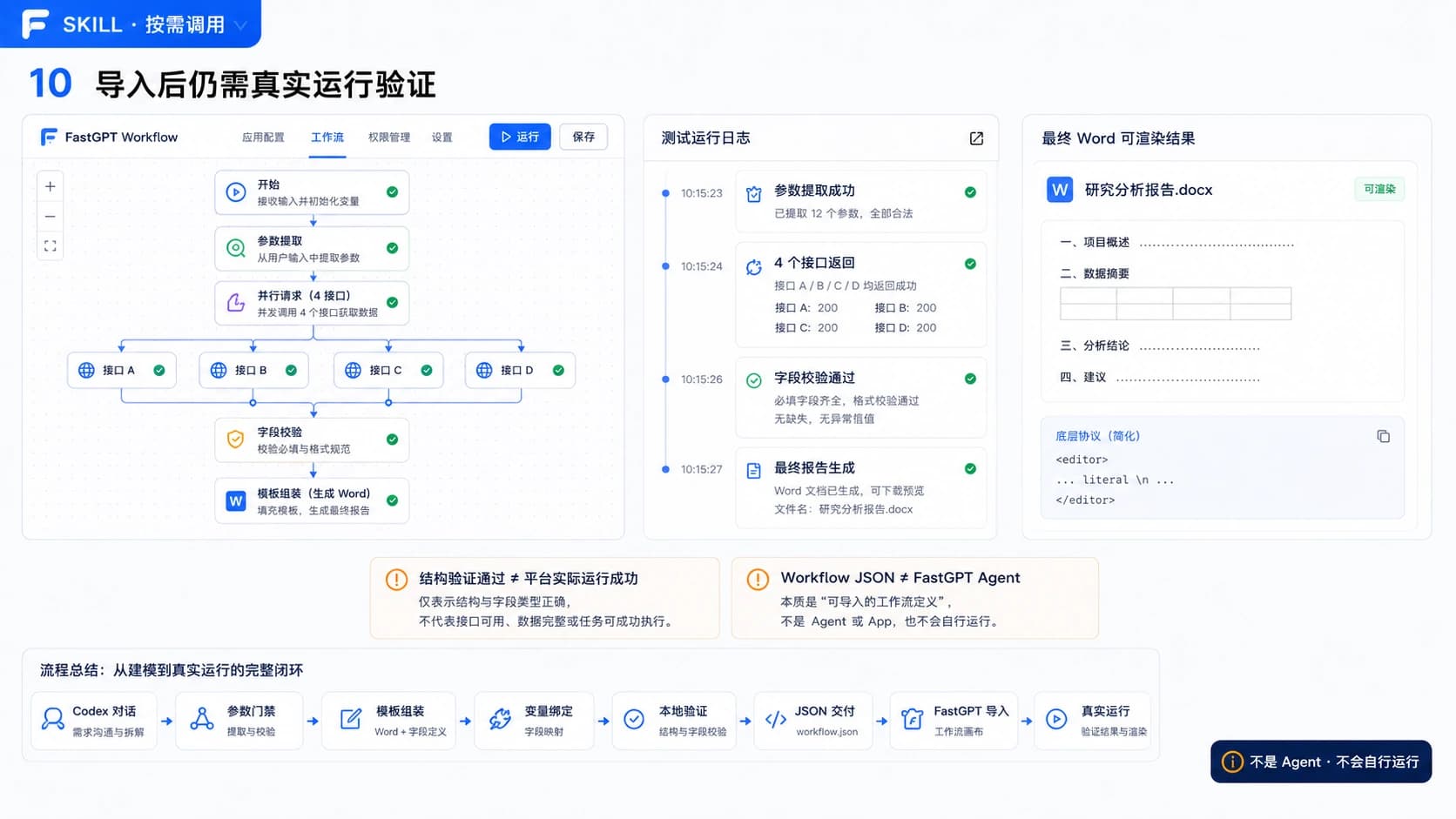Click the 流程总结 section heading
The width and height of the screenshot is (1456, 819).
pos(172,670)
